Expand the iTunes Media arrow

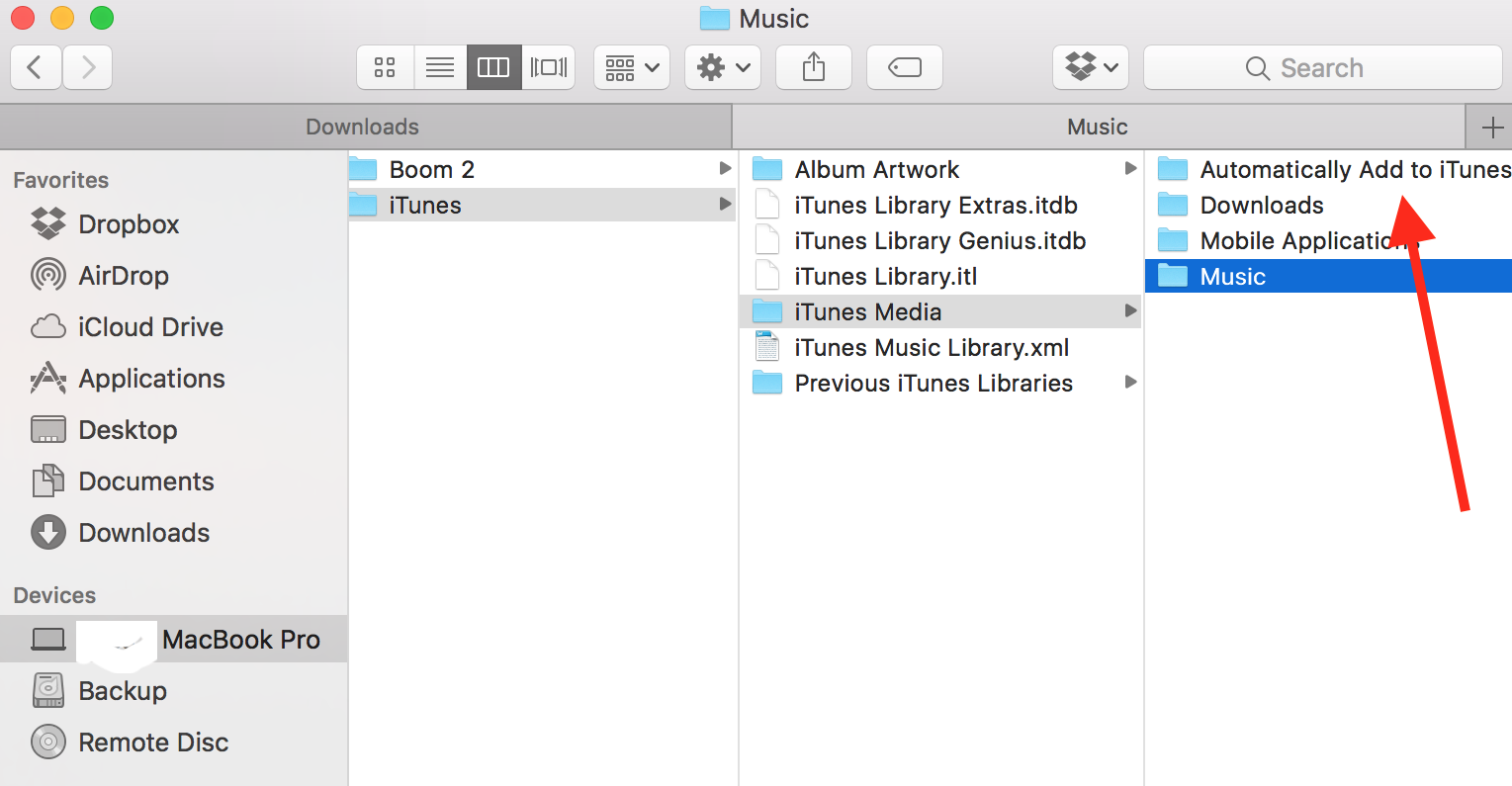pos(1130,311)
